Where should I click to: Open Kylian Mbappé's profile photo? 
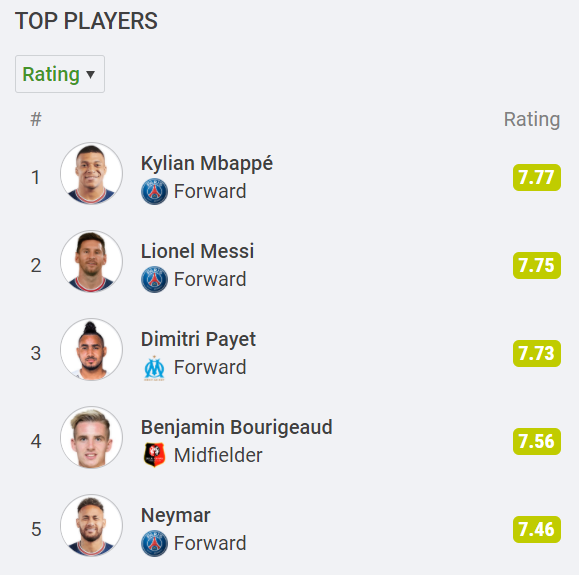pyautogui.click(x=91, y=173)
